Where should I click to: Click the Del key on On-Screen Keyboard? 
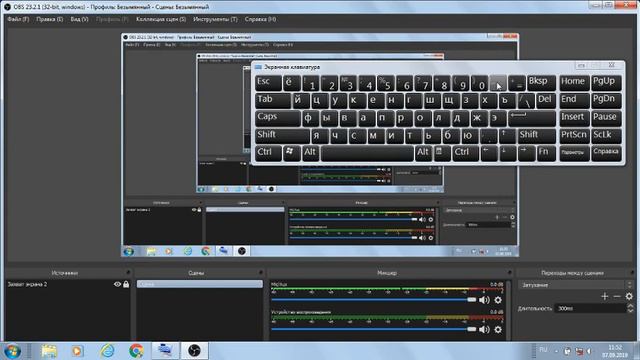545,100
